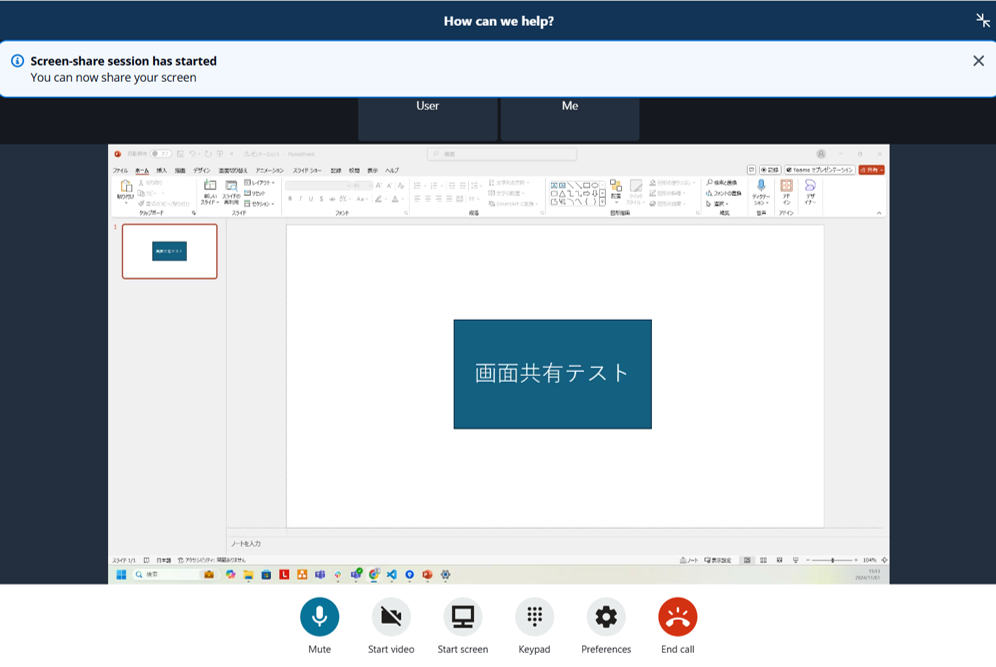Switch to the ホーム ribbon tab
The height and width of the screenshot is (667, 996).
coord(142,170)
